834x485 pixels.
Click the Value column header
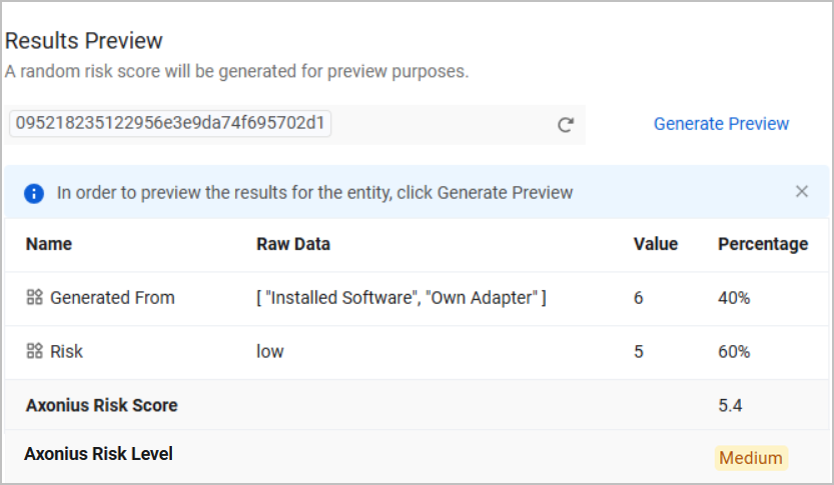pos(655,244)
